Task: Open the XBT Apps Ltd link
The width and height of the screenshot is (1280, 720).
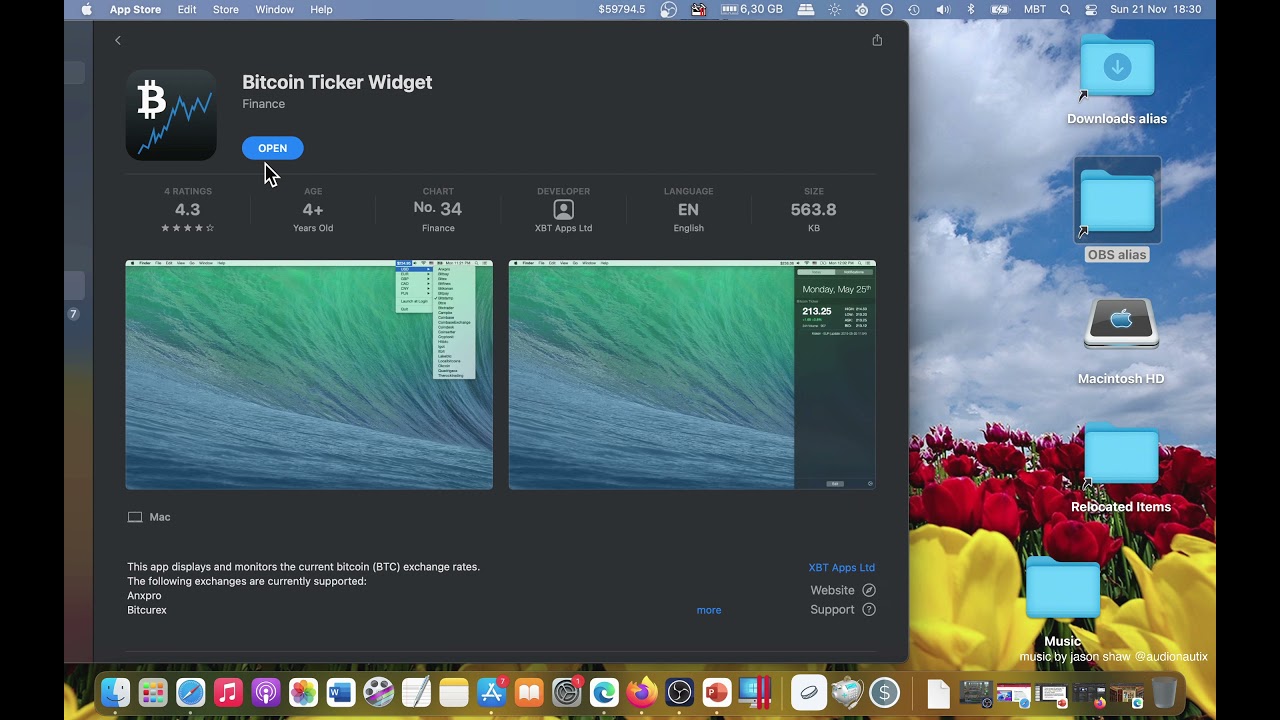Action: coord(842,568)
